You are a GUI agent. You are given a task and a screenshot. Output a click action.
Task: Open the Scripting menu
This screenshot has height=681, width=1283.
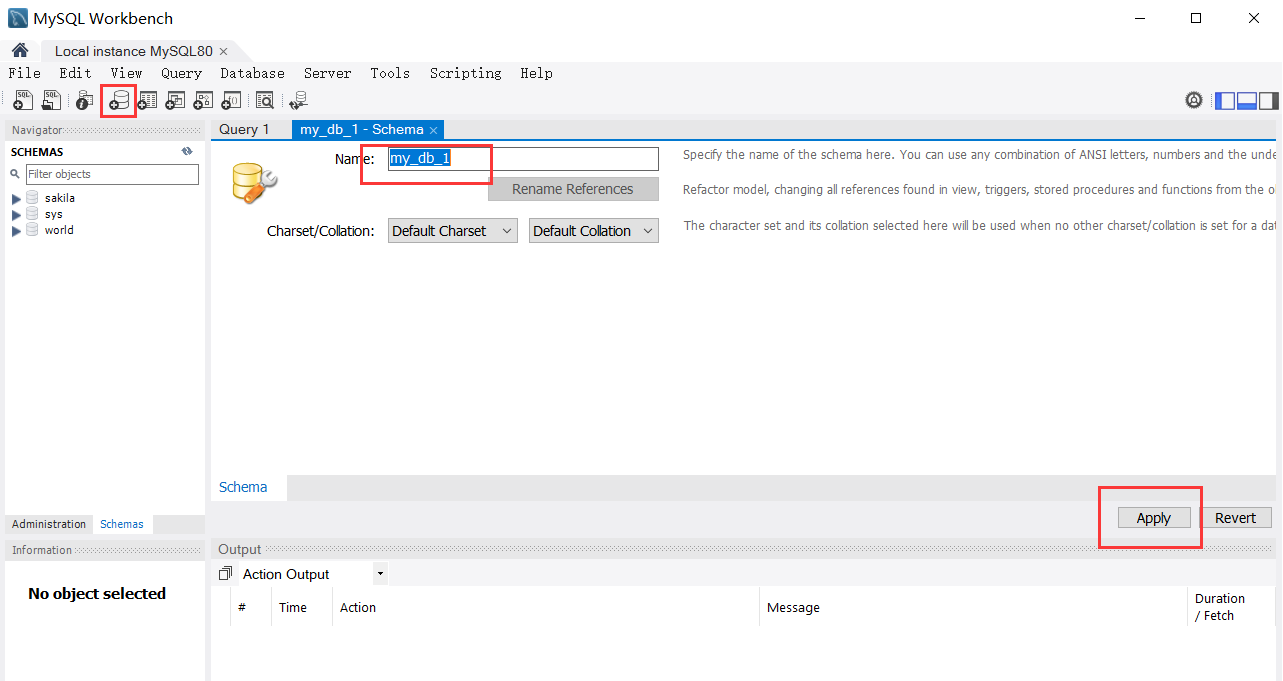pyautogui.click(x=466, y=73)
